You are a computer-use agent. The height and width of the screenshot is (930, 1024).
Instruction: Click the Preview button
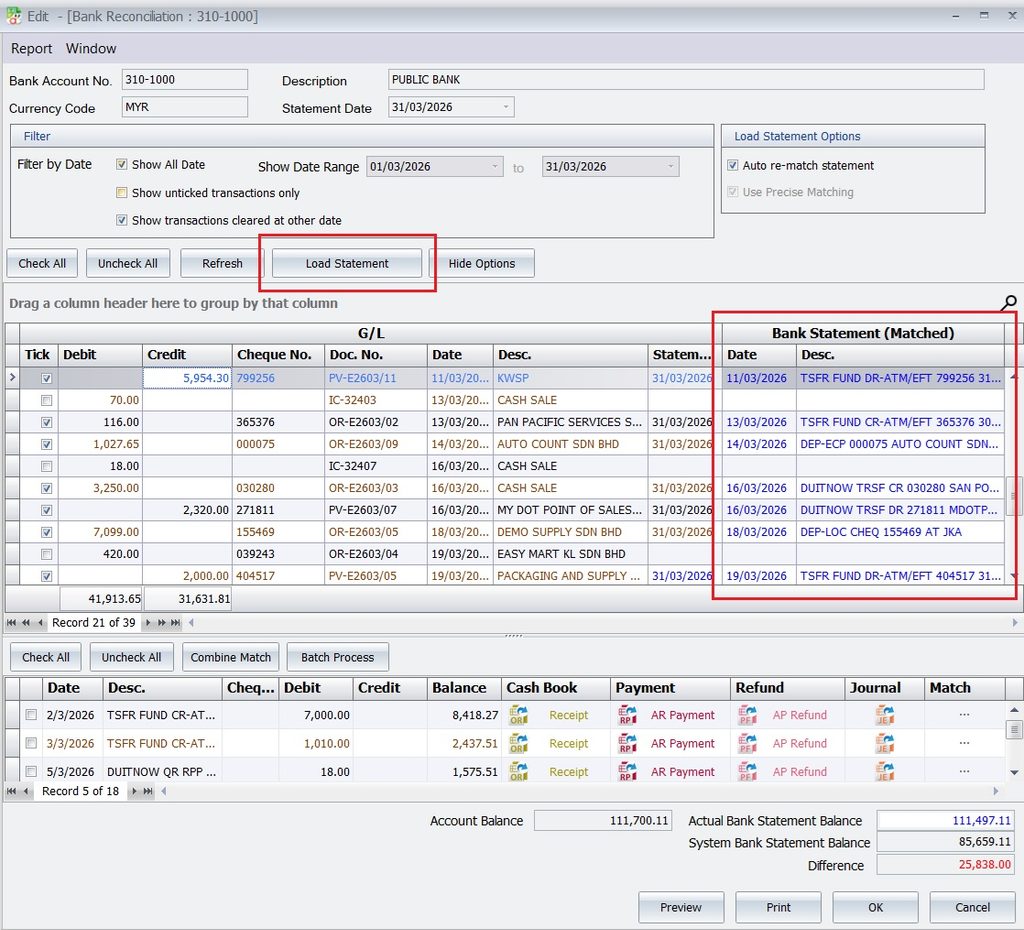tap(680, 907)
